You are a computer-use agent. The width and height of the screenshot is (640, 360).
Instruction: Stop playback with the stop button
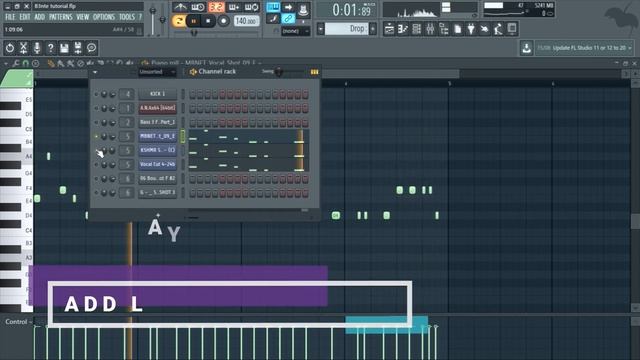[208, 21]
